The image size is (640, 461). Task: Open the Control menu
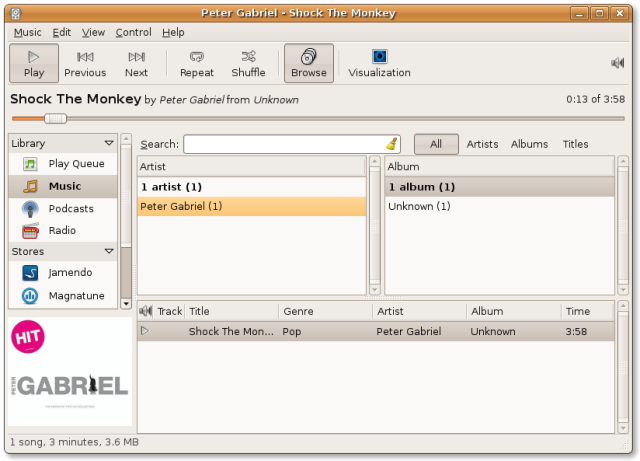[x=133, y=32]
